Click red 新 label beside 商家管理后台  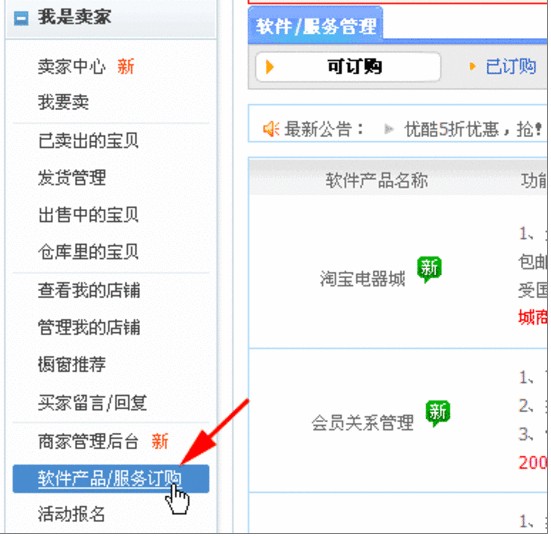(x=160, y=441)
